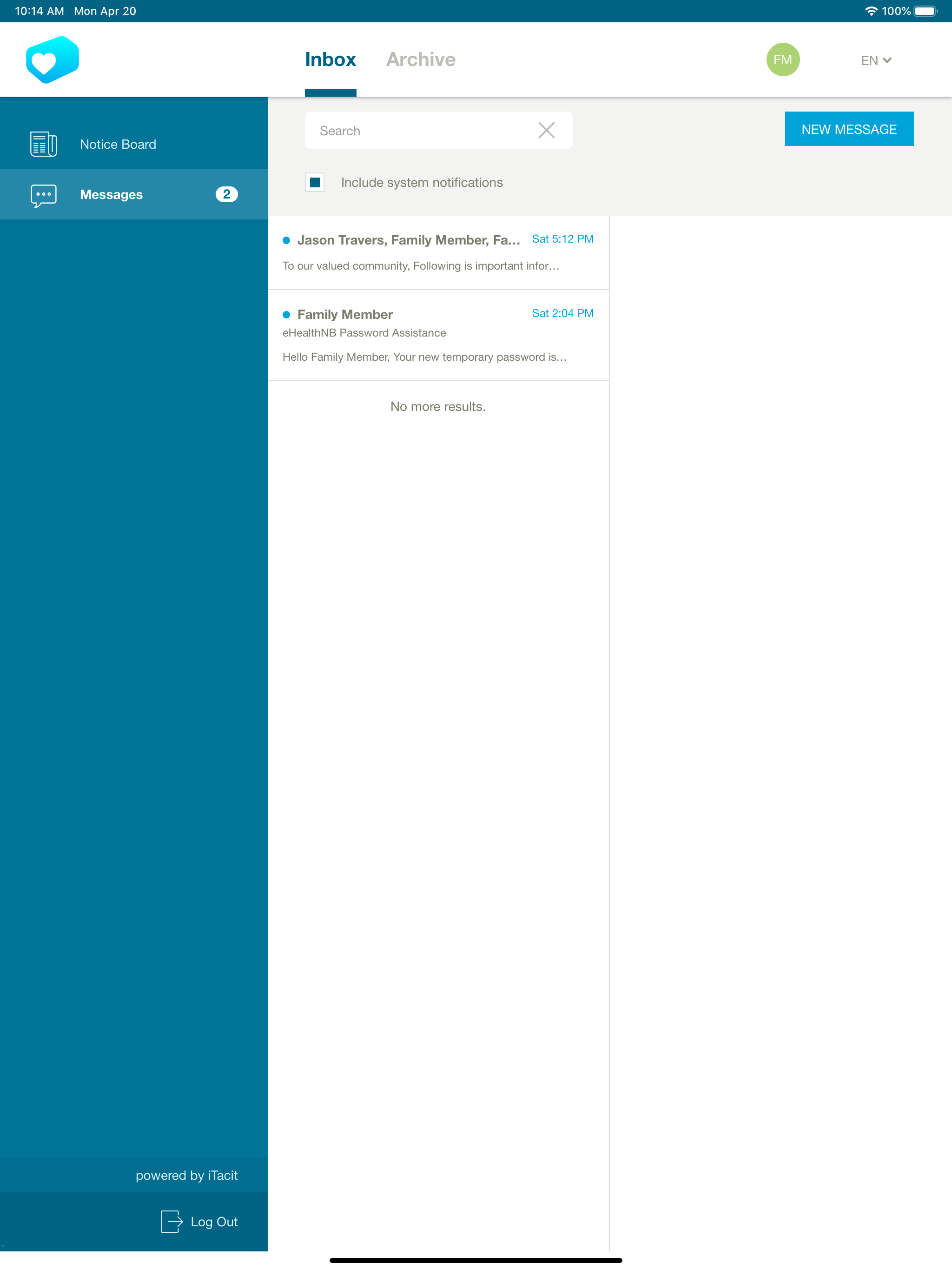Click the Log Out arrow icon
The height and width of the screenshot is (1270, 952).
point(172,1221)
